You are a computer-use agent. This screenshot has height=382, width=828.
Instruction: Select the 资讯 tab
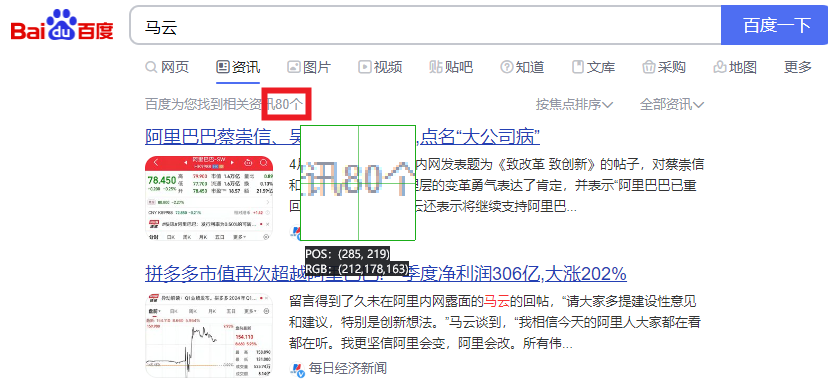(238, 67)
